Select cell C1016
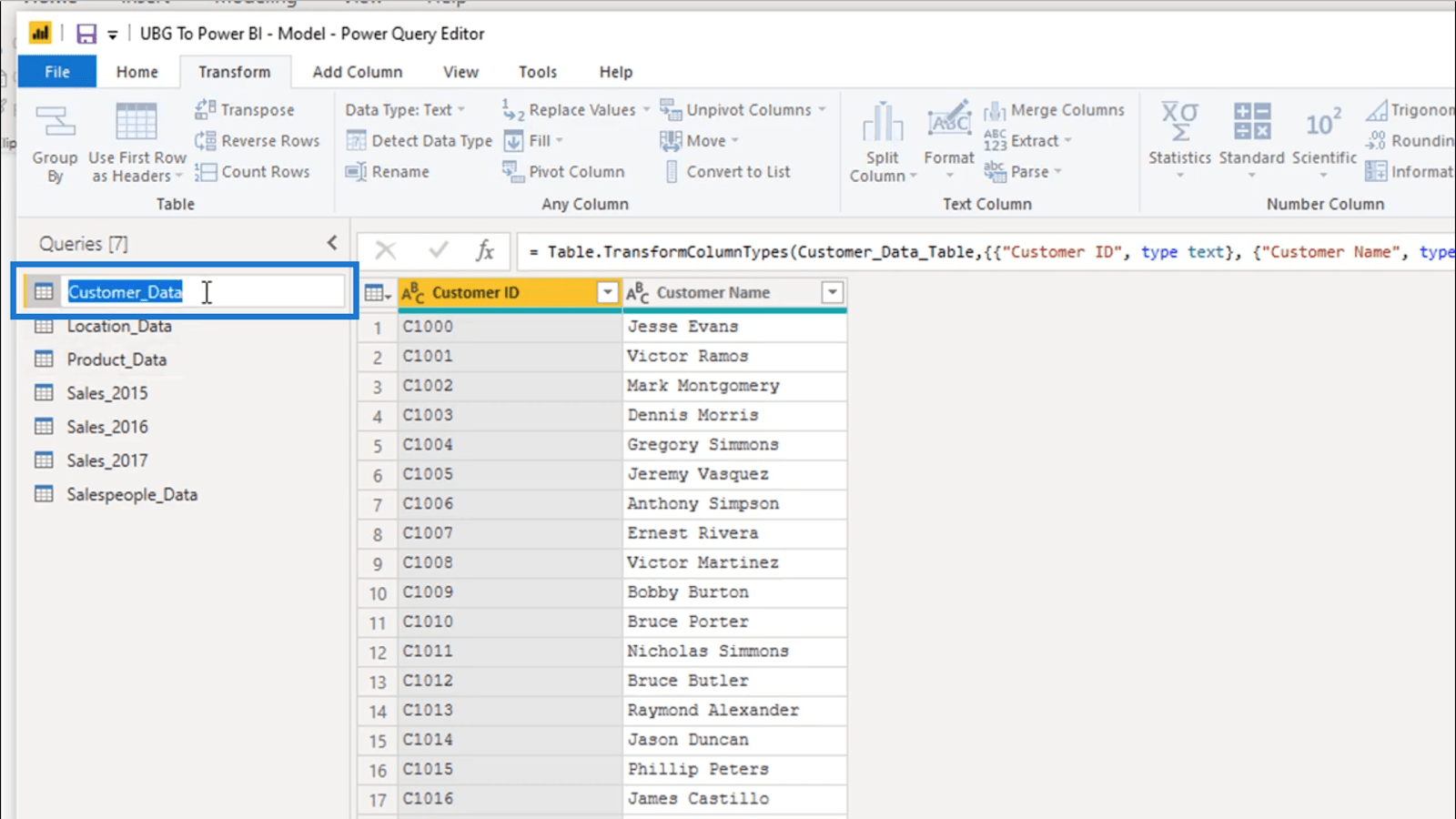This screenshot has height=819, width=1456. point(510,799)
